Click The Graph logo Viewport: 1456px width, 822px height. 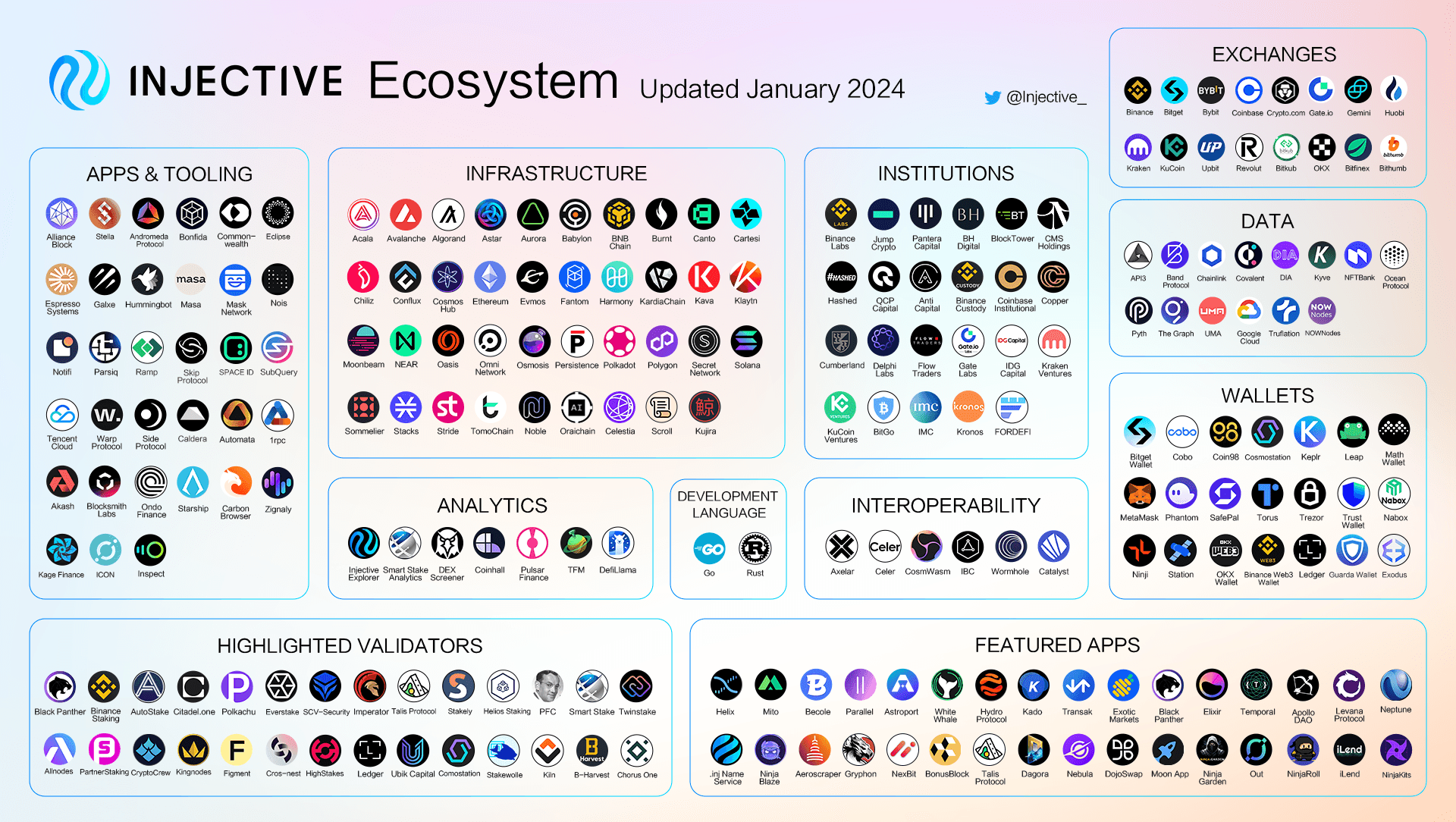[1175, 311]
